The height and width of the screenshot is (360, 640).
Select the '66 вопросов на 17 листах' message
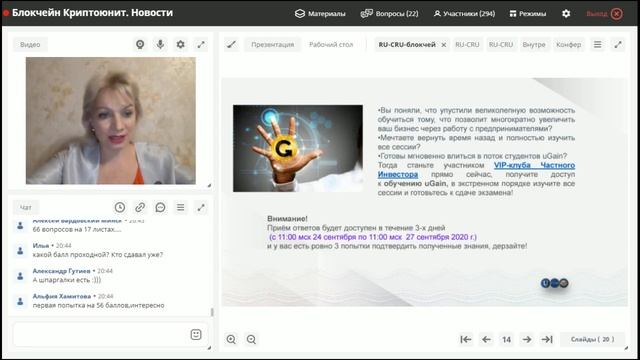pos(77,229)
